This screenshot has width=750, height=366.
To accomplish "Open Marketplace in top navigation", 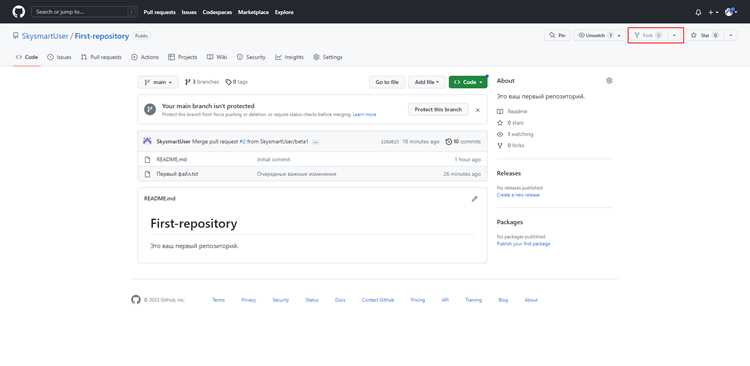I will 253,12.
